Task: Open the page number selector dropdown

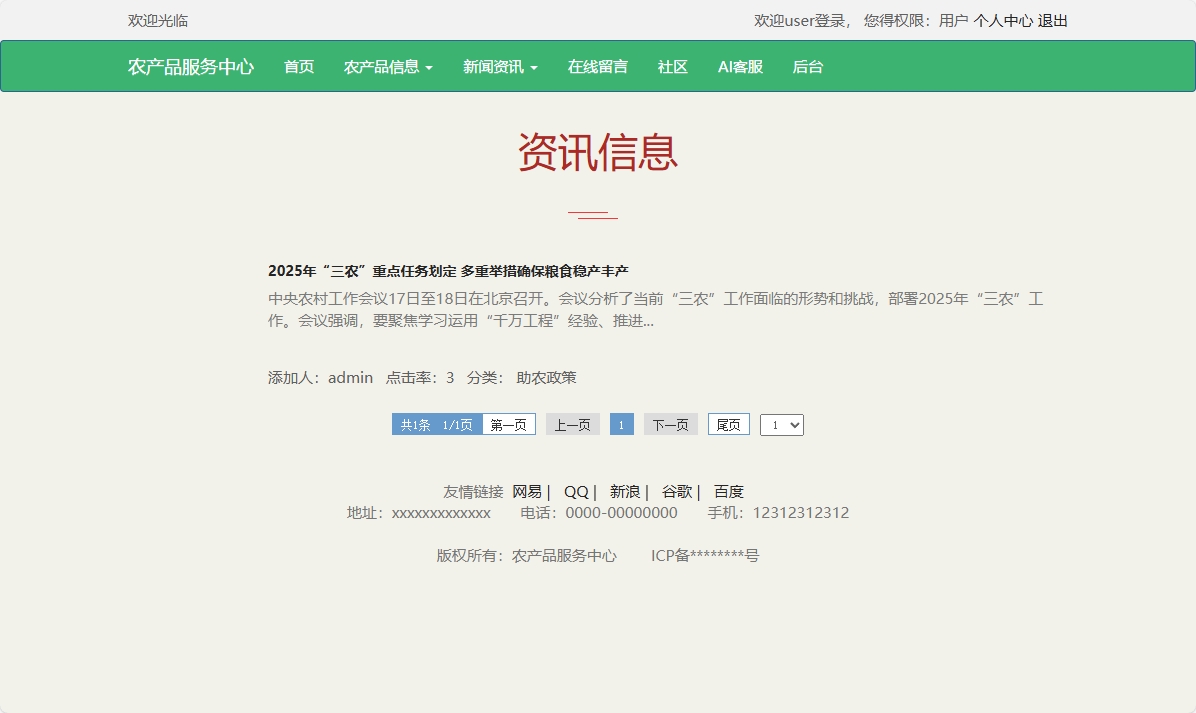Action: [x=781, y=424]
